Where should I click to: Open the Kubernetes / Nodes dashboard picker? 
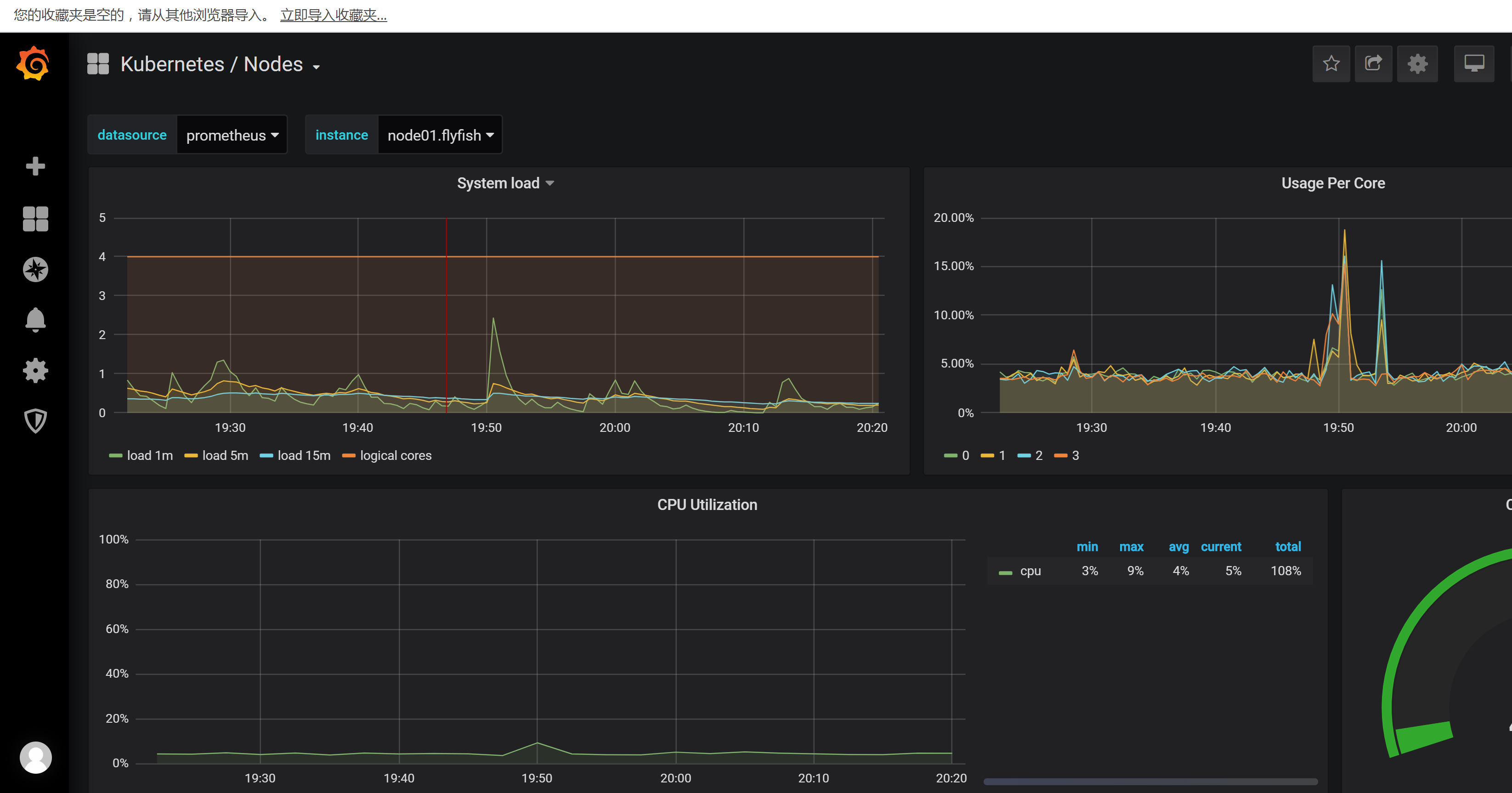220,64
